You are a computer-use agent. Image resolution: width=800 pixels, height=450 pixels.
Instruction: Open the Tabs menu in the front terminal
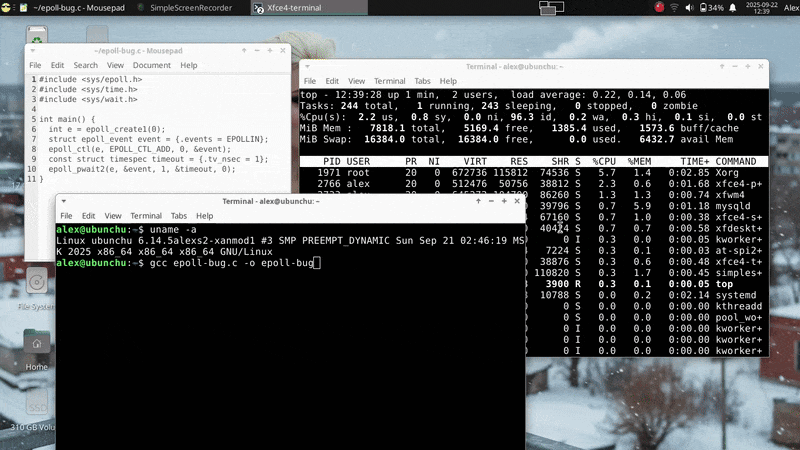click(x=179, y=216)
